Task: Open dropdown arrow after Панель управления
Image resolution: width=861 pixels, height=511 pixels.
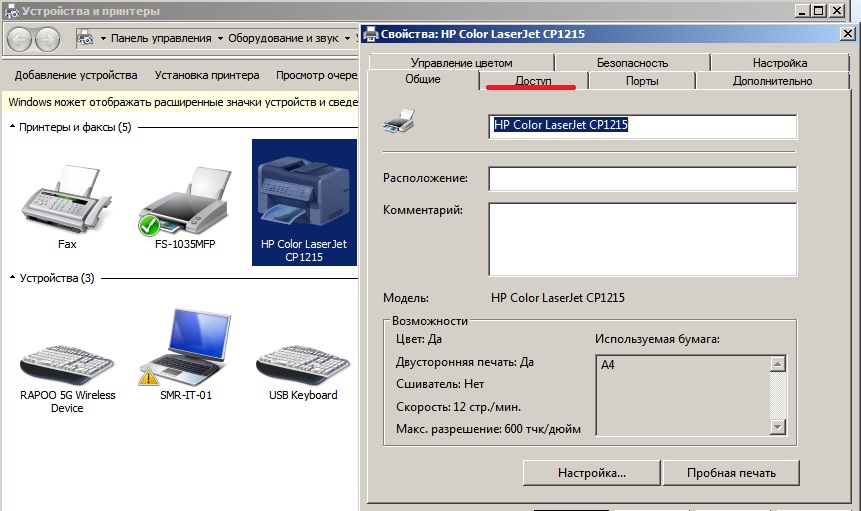Action: (220, 38)
